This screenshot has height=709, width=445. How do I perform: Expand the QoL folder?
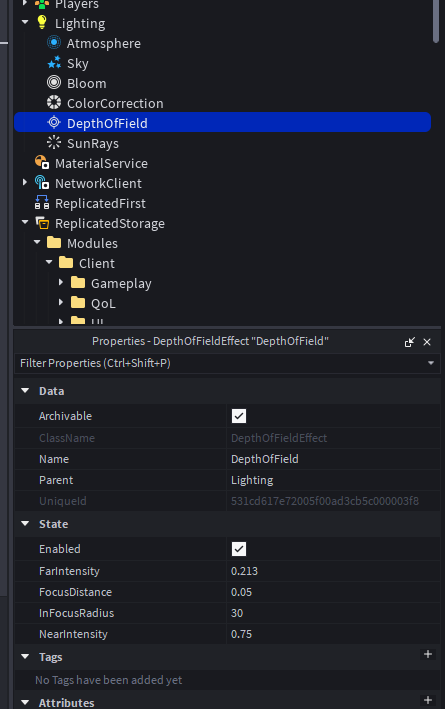pyautogui.click(x=61, y=302)
